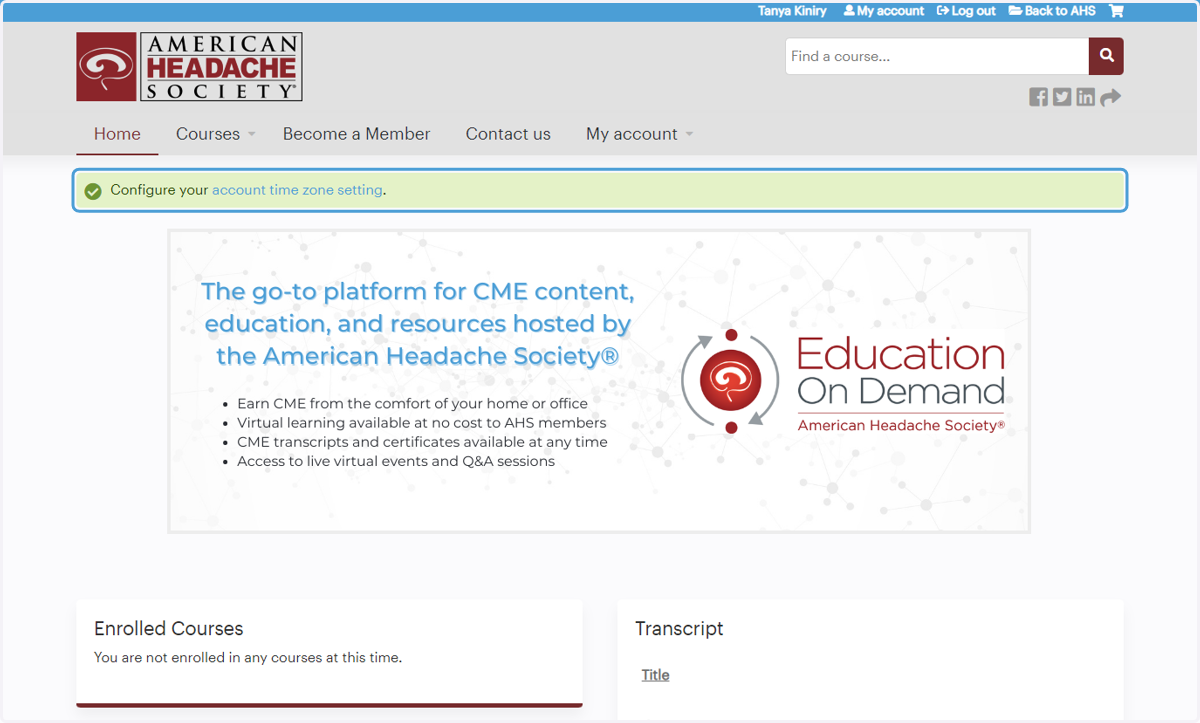This screenshot has height=723, width=1200.
Task: Click the green checkmark status icon
Action: coord(93,191)
